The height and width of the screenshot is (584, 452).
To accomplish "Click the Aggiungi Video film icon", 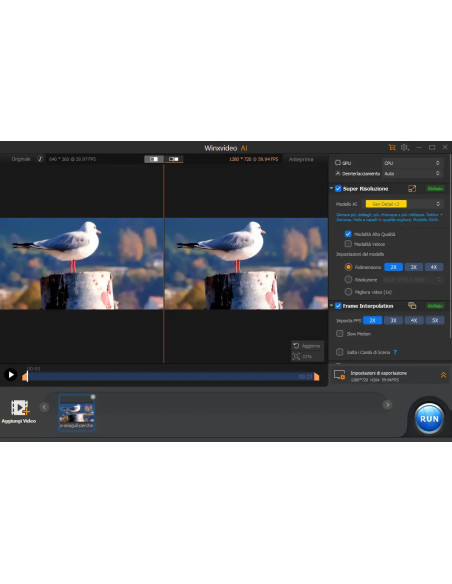I will [x=20, y=408].
